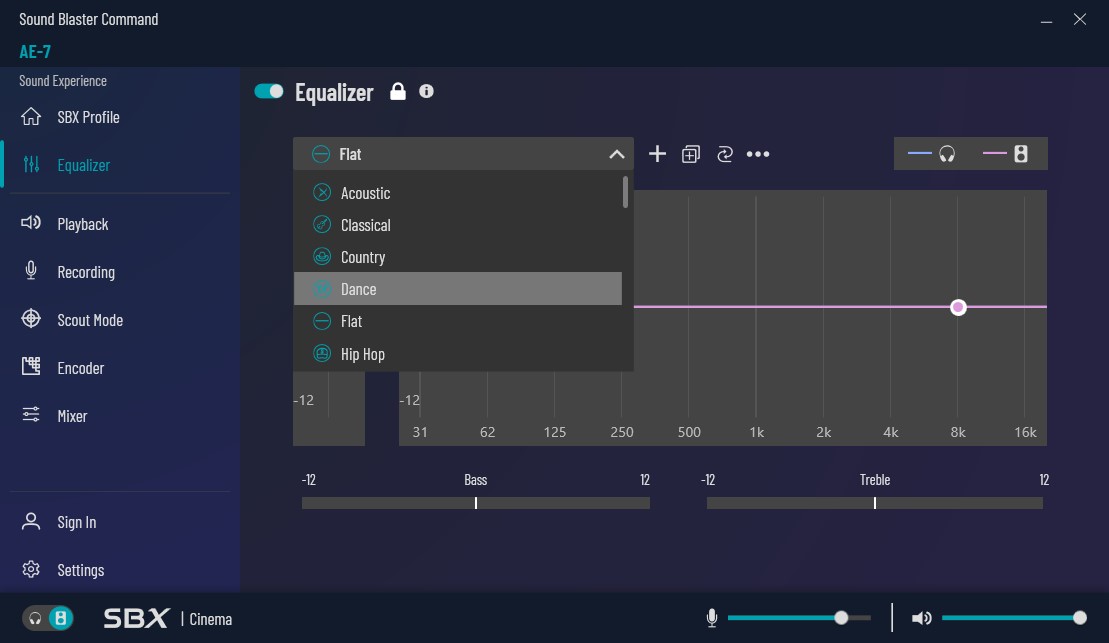1109x643 pixels.
Task: Show Equalizer info tooltip icon
Action: tap(426, 91)
